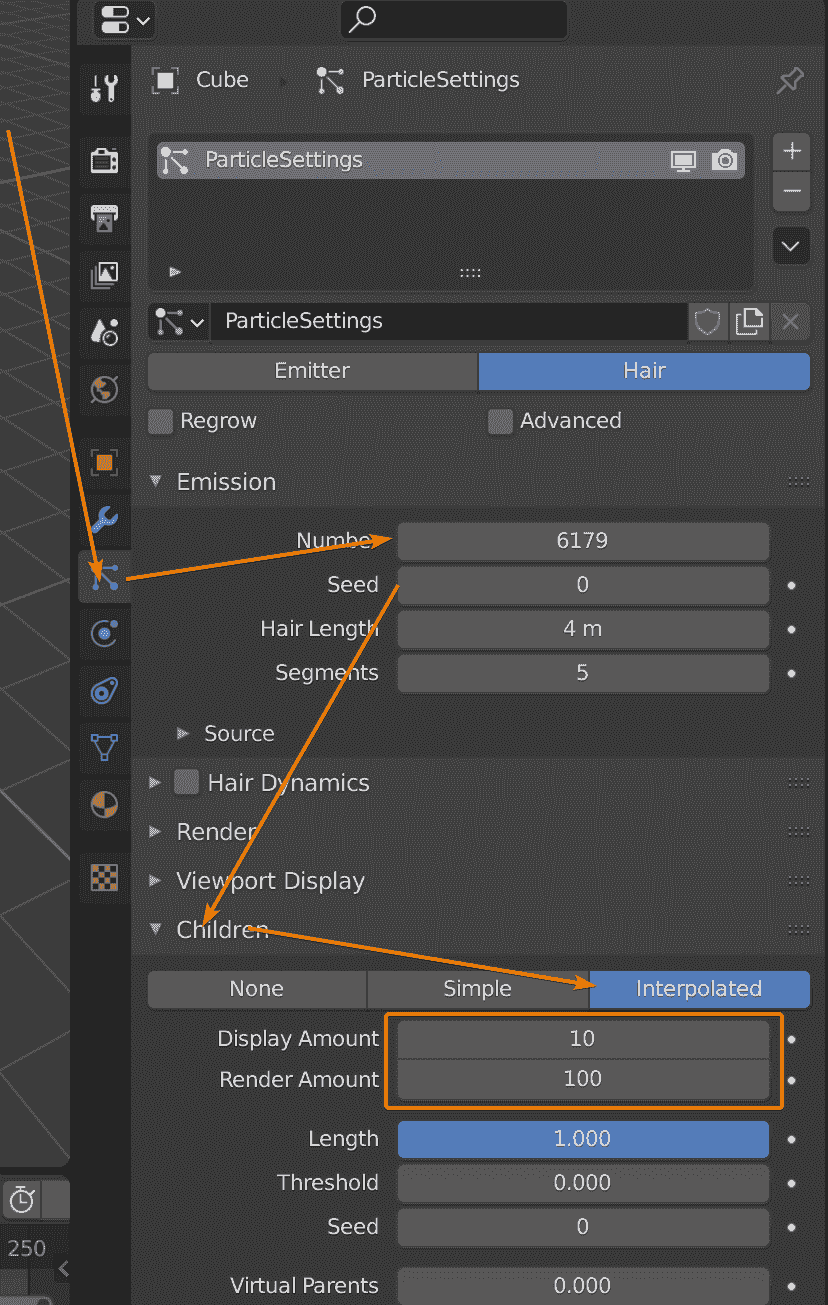This screenshot has height=1305, width=828.
Task: Click the Virtual Parents slider
Action: (x=583, y=1286)
